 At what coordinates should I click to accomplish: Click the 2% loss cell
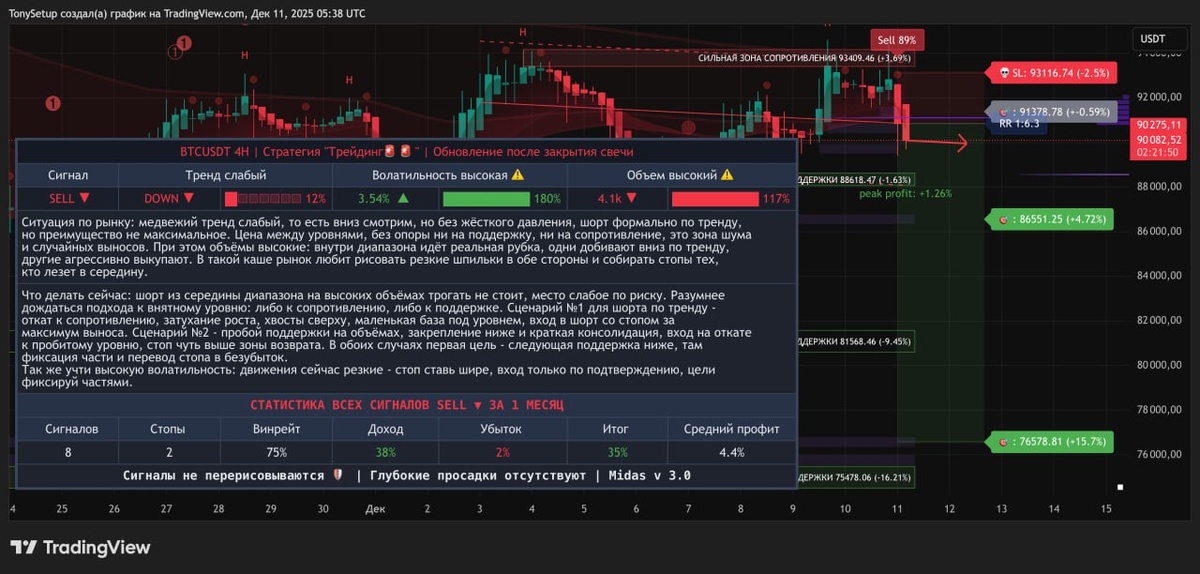[x=502, y=452]
